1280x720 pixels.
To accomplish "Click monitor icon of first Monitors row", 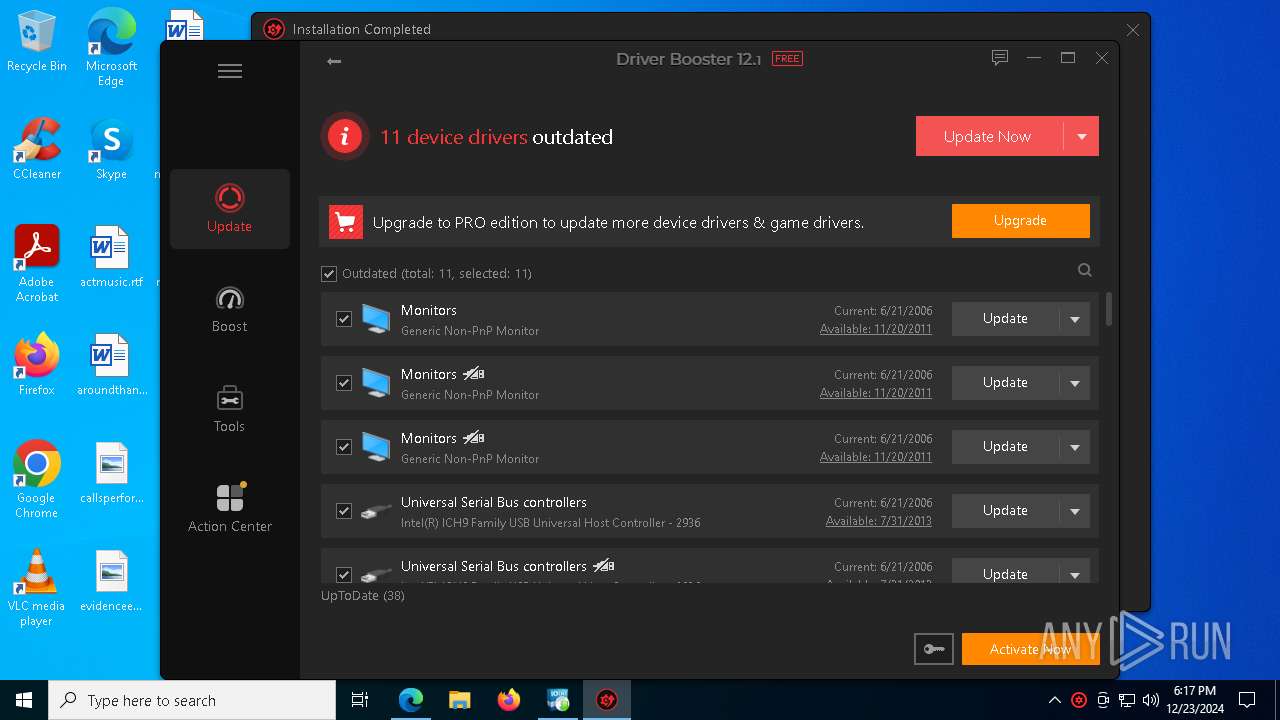I will 376,319.
